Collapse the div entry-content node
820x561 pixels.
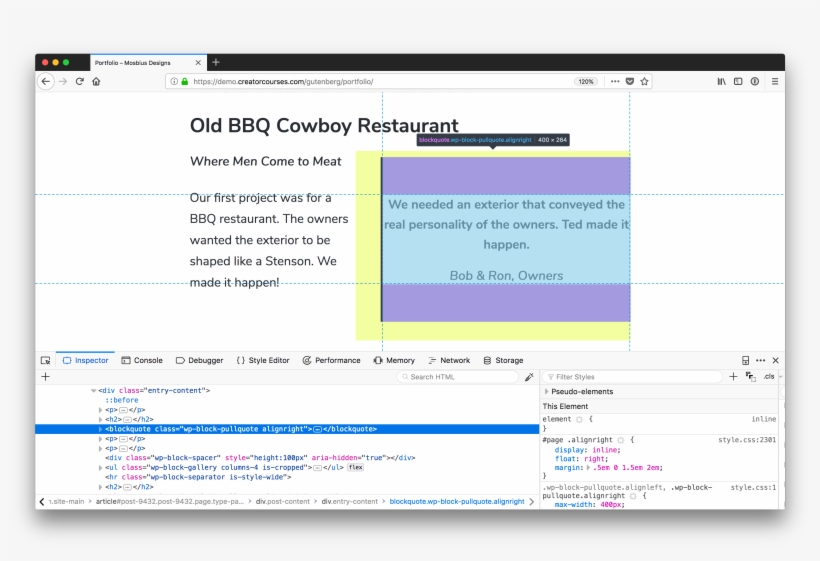[x=93, y=390]
